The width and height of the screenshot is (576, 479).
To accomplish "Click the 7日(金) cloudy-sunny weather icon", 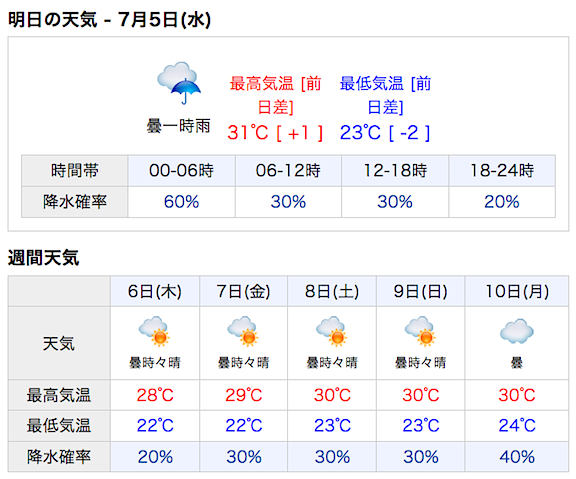I will [x=242, y=331].
